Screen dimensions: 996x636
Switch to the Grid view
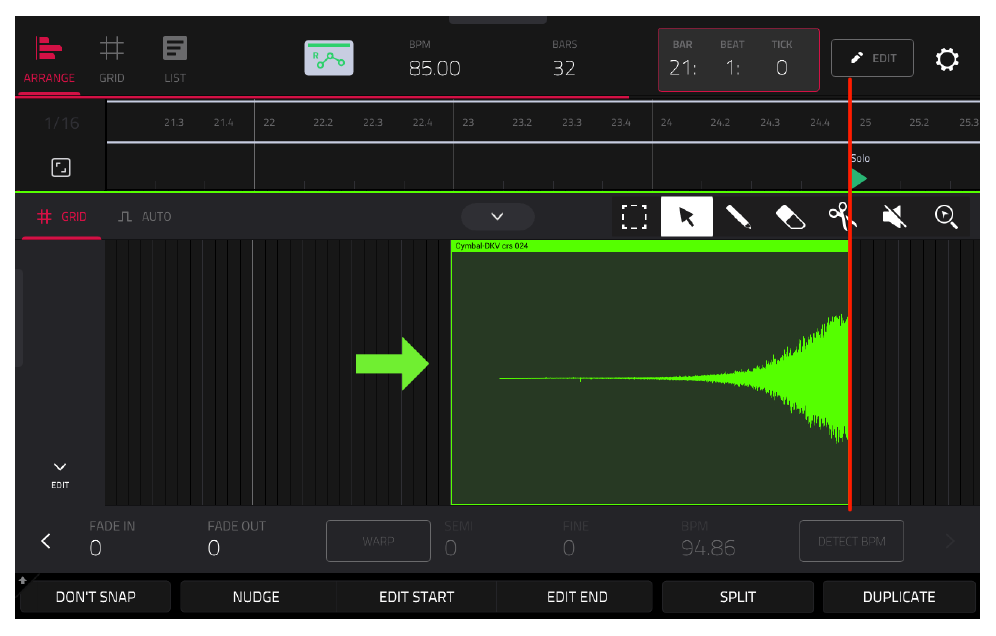(111, 60)
